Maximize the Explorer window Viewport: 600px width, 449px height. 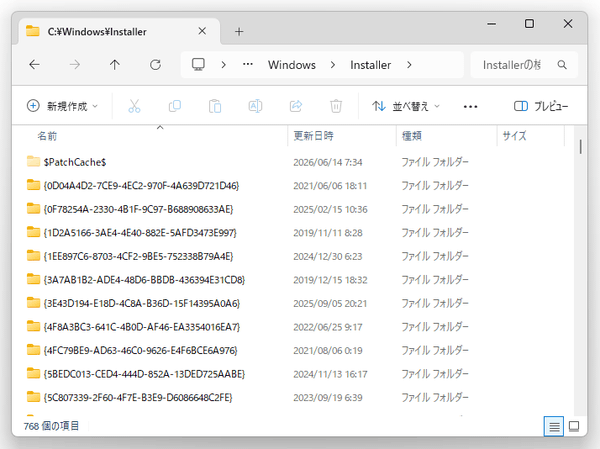coord(529,24)
